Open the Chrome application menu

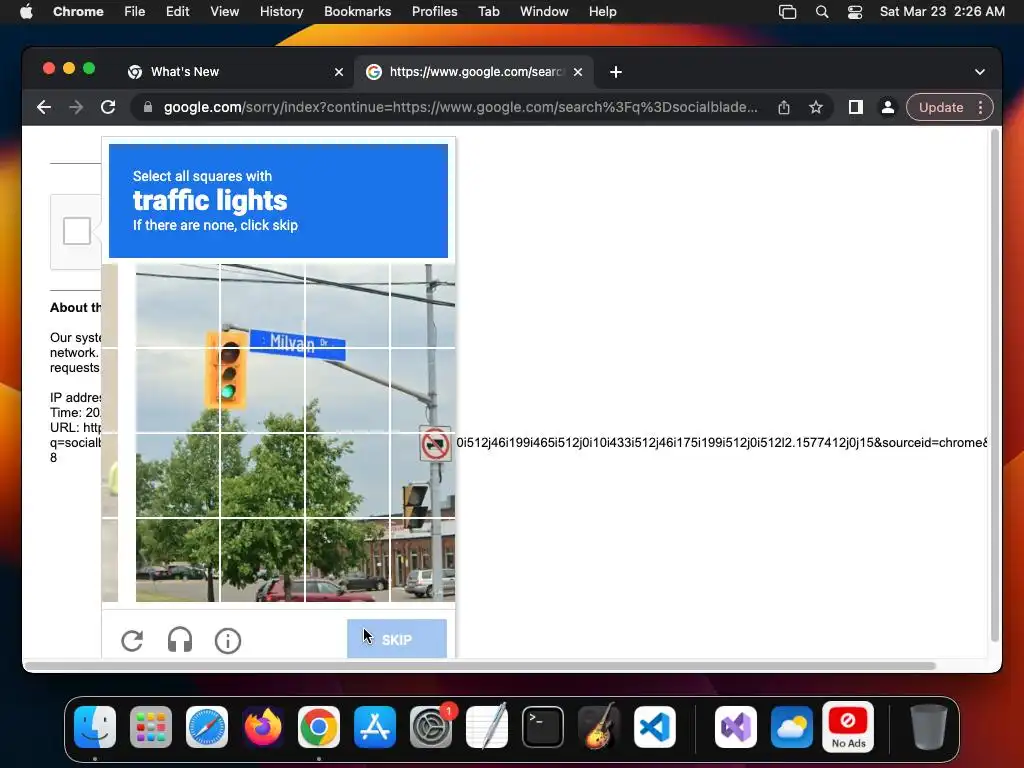pos(78,12)
